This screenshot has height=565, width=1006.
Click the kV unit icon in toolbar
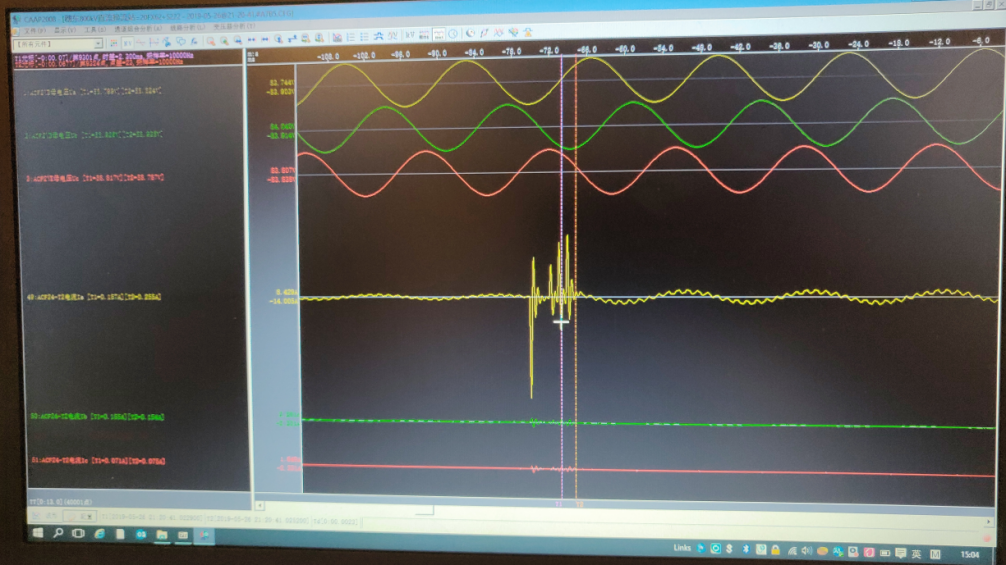(411, 34)
